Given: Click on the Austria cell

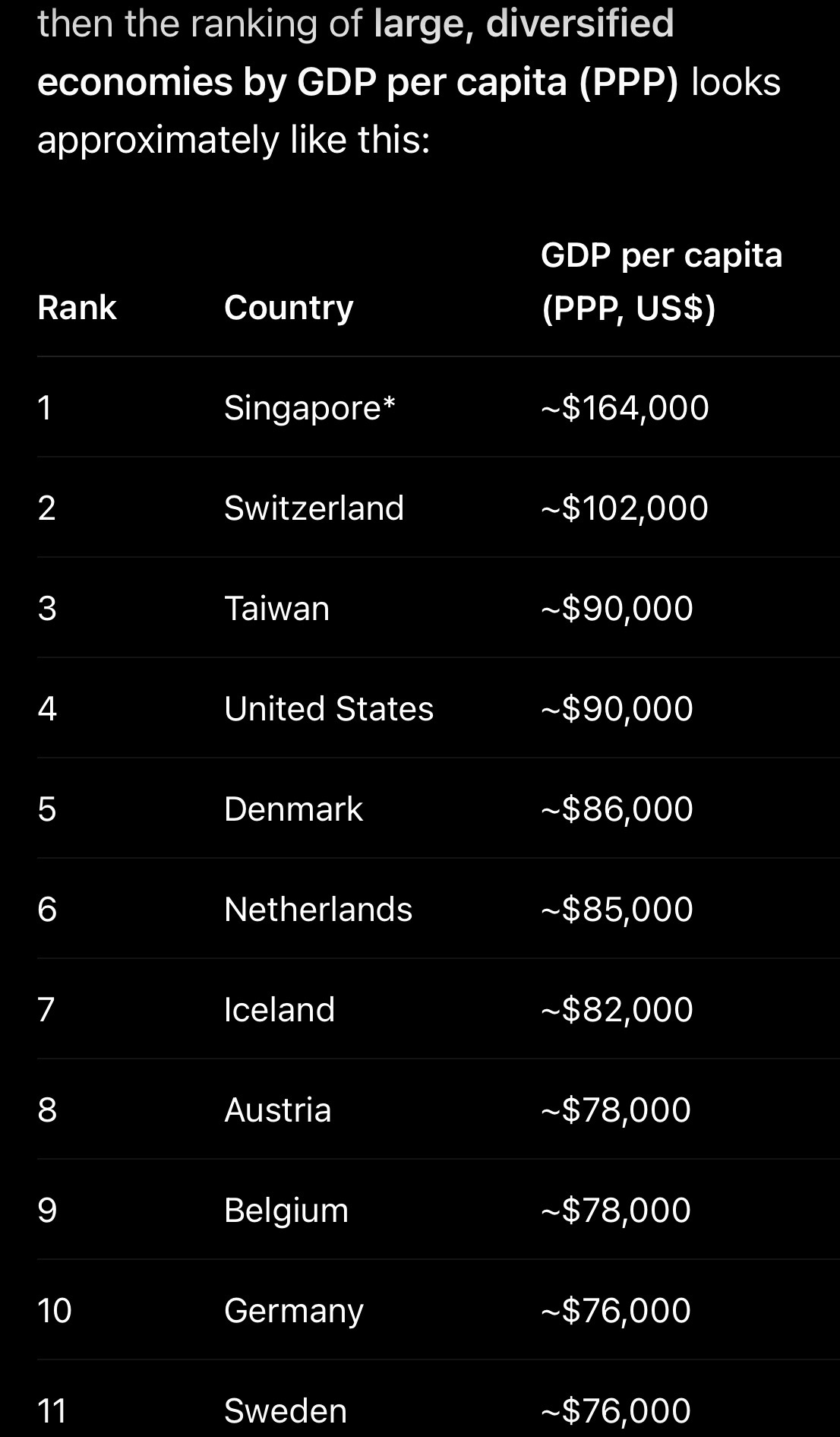Looking at the screenshot, I should (278, 1110).
